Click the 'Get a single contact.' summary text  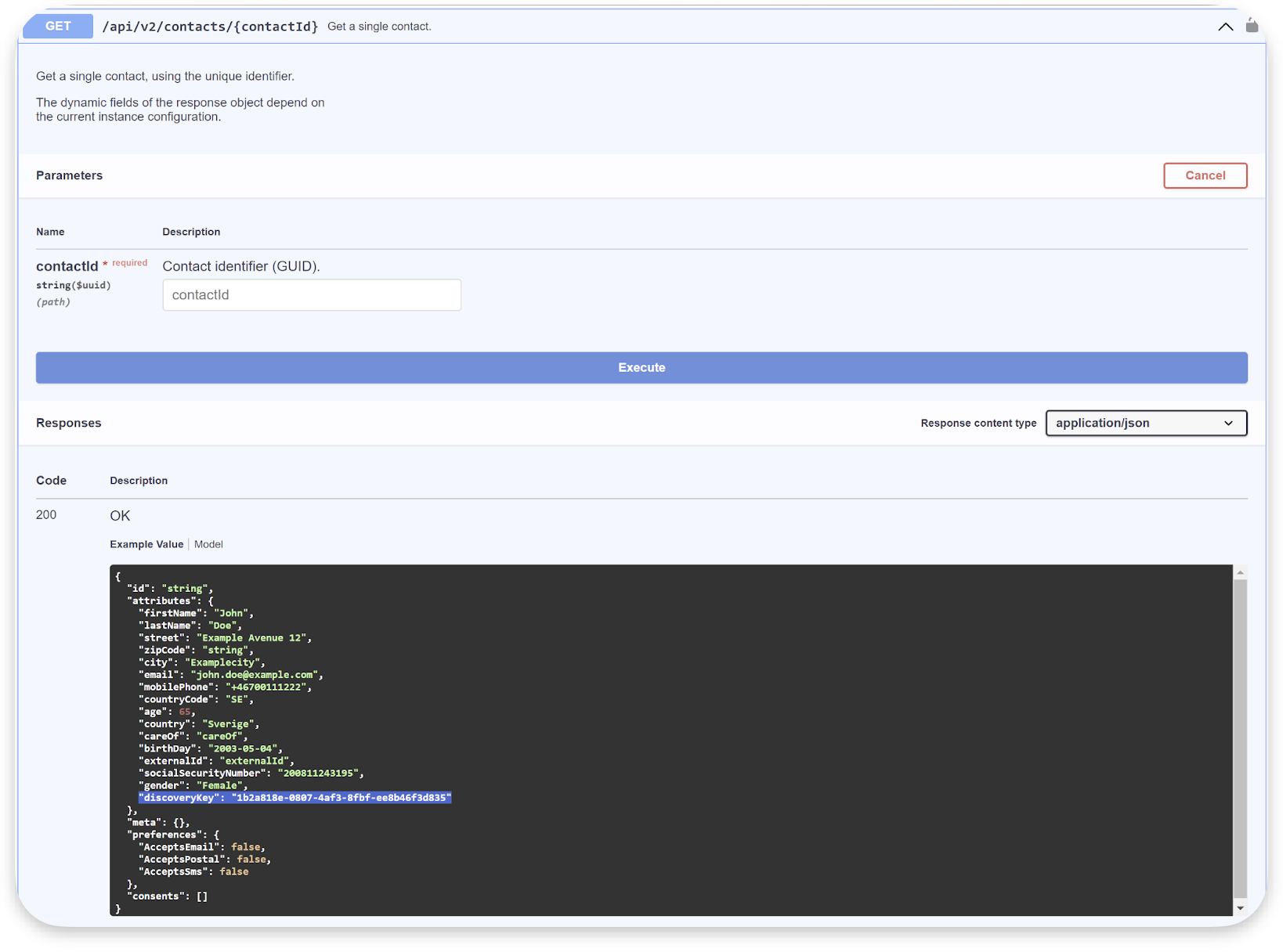(x=379, y=27)
